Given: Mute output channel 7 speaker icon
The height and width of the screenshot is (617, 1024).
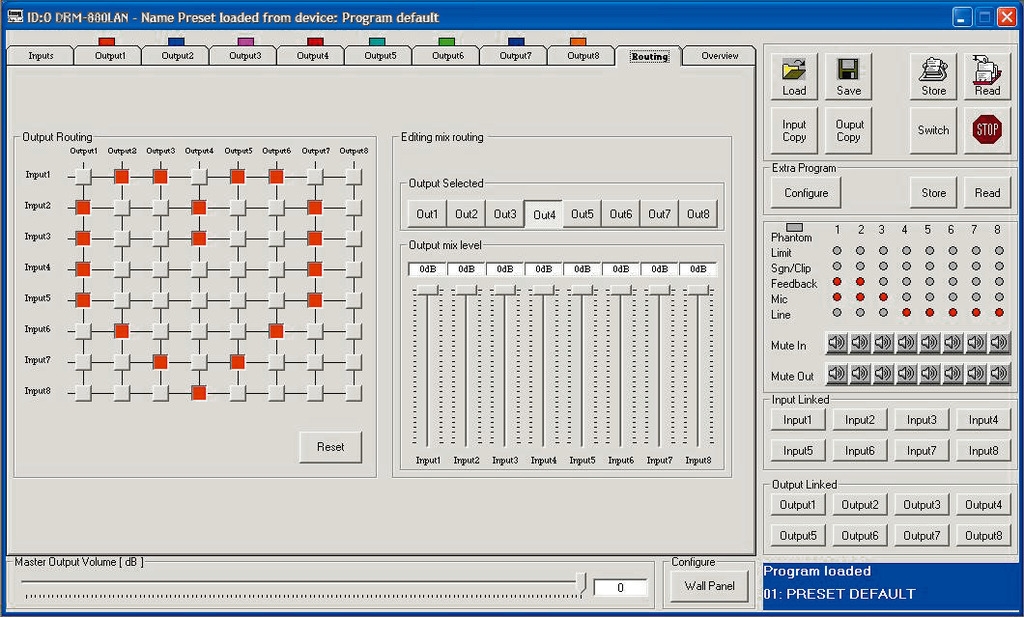Looking at the screenshot, I should click(x=976, y=373).
